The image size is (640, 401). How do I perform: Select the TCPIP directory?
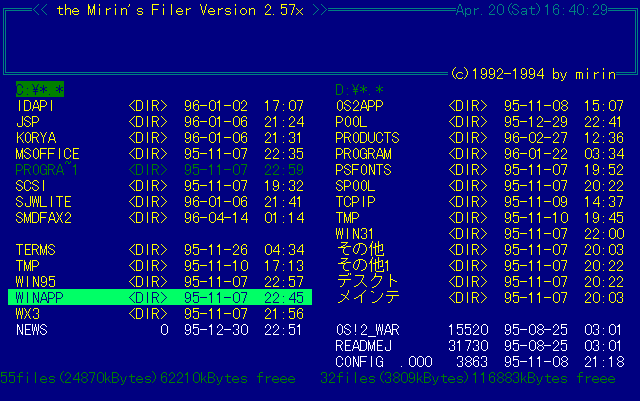tap(480, 202)
